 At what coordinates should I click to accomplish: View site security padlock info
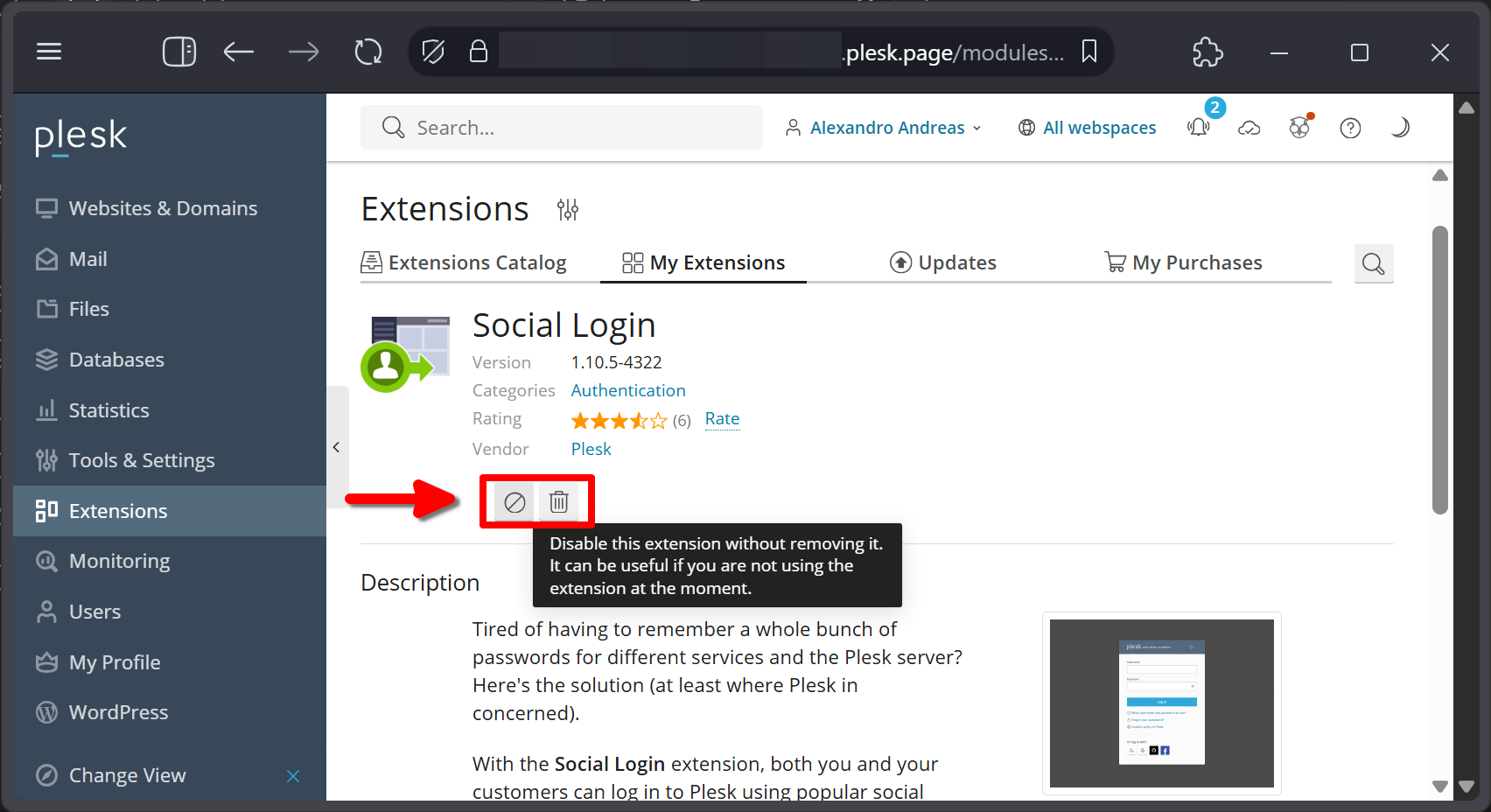[x=478, y=52]
